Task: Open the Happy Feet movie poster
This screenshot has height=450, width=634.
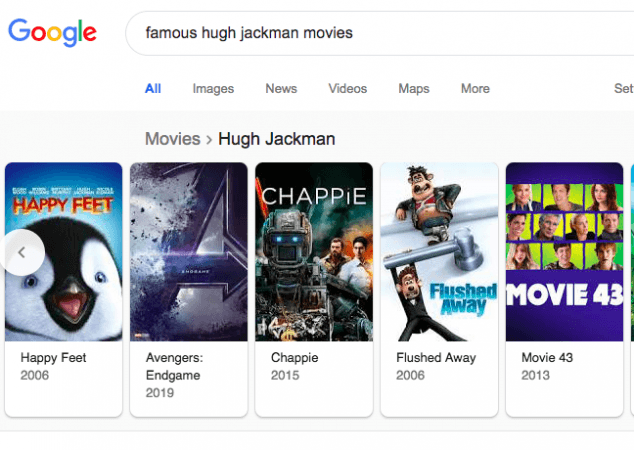Action: tap(63, 252)
